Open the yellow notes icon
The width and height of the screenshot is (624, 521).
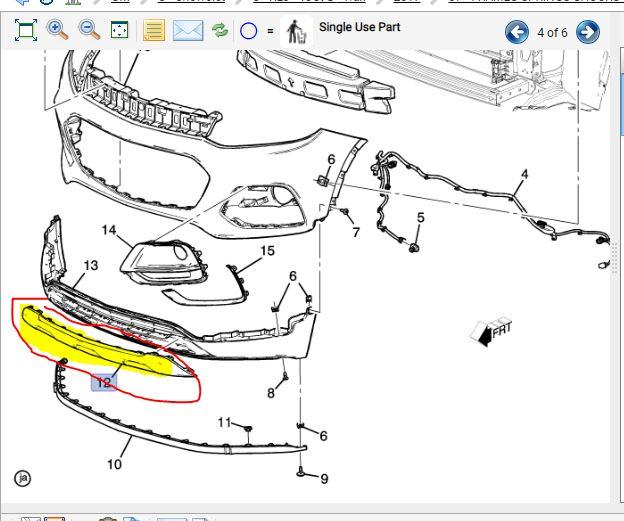pyautogui.click(x=154, y=31)
